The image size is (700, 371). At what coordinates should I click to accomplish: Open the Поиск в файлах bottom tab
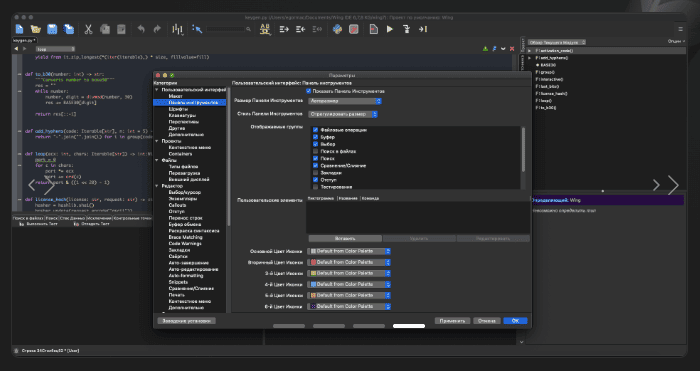[28, 218]
